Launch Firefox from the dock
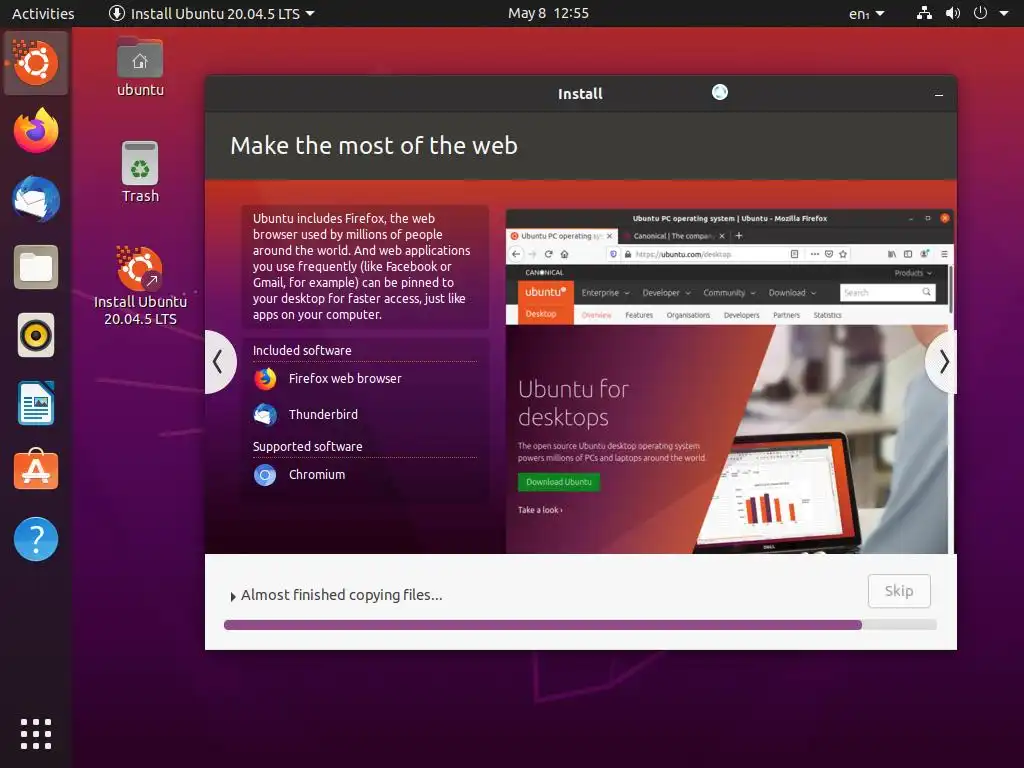The width and height of the screenshot is (1024, 768). click(36, 131)
